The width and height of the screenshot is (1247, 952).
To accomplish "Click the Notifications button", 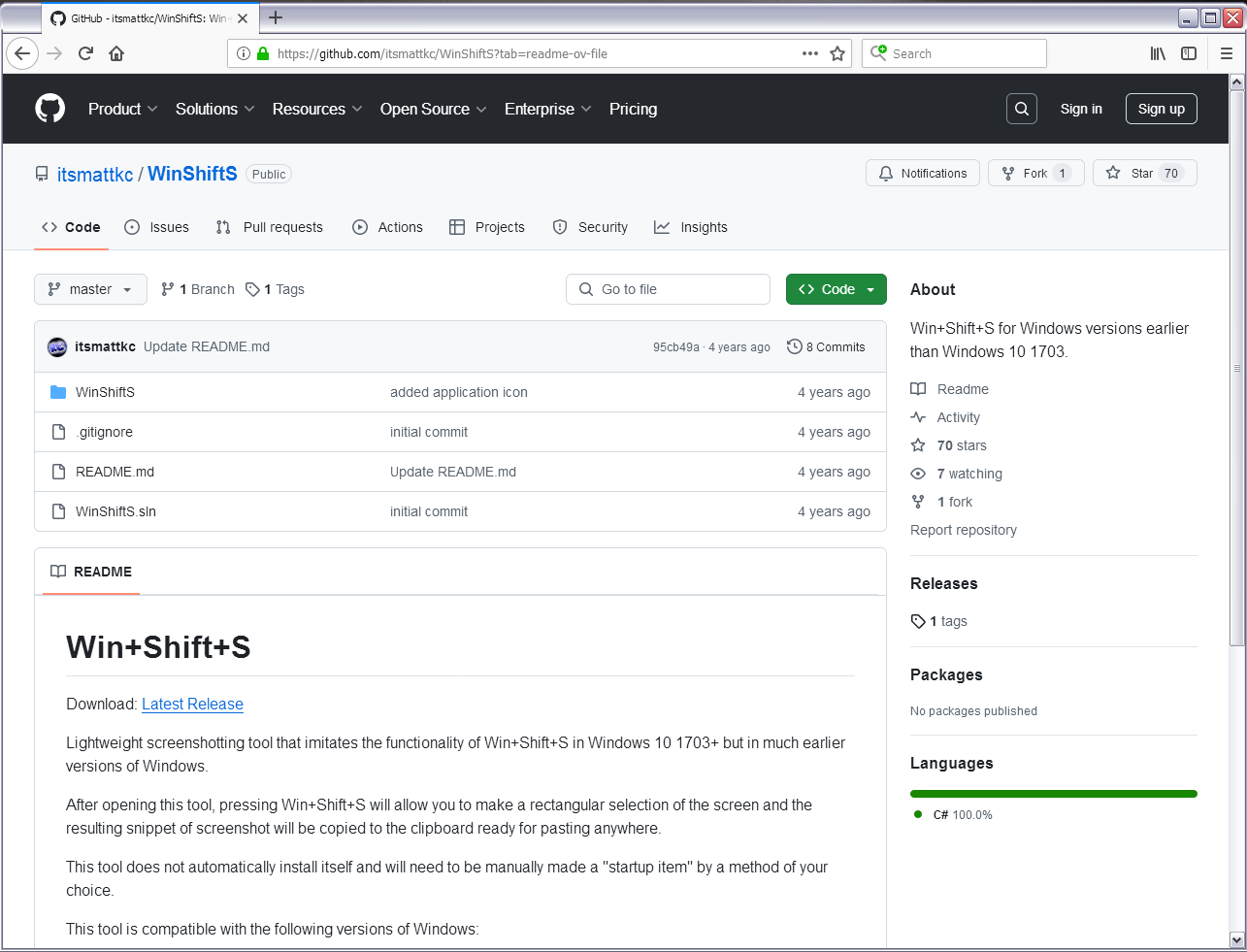I will click(923, 173).
